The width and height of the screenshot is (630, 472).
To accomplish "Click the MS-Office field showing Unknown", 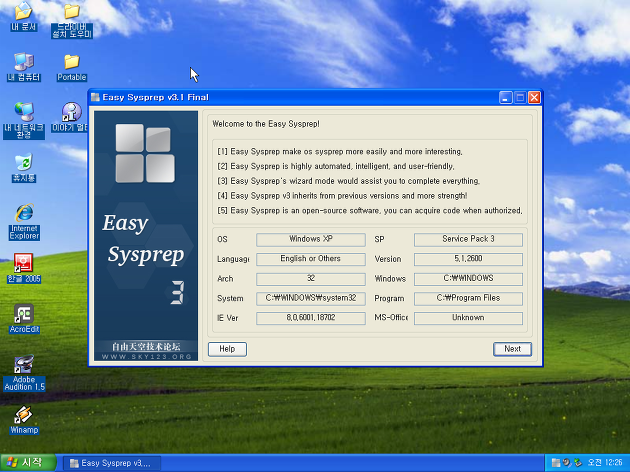I will (x=468, y=318).
